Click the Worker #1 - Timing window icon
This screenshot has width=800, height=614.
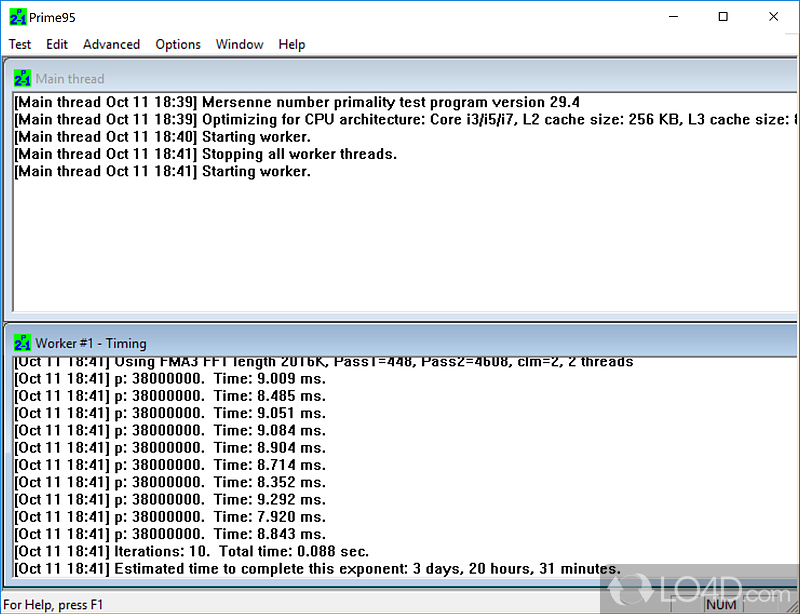(x=23, y=342)
